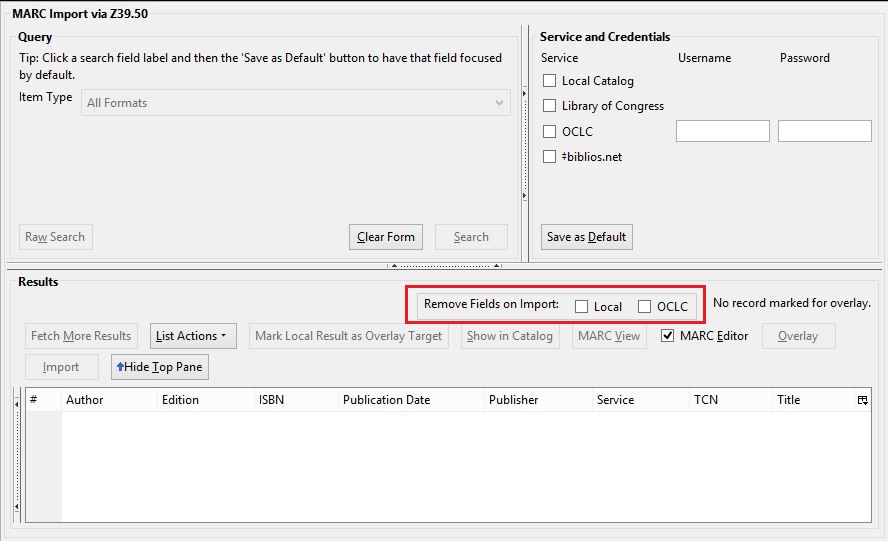Click the horizontal splitter grip above Results
The height and width of the screenshot is (541, 888).
point(444,266)
